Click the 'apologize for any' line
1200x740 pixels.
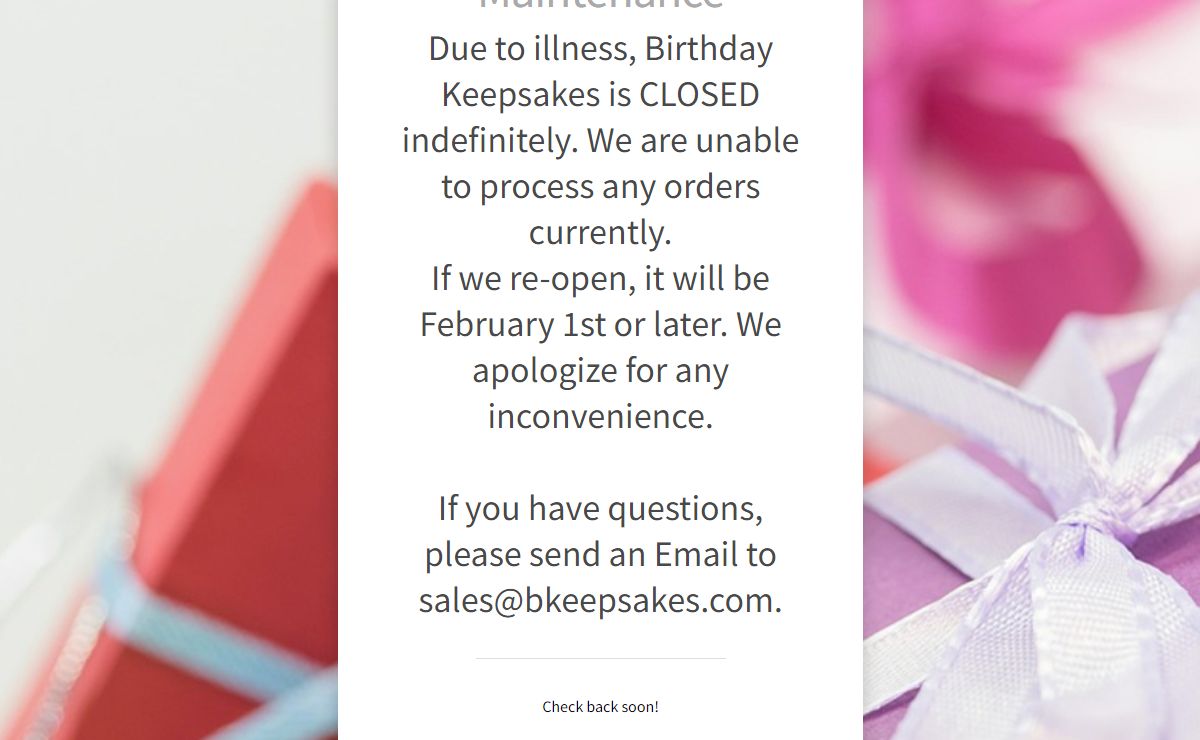point(600,370)
